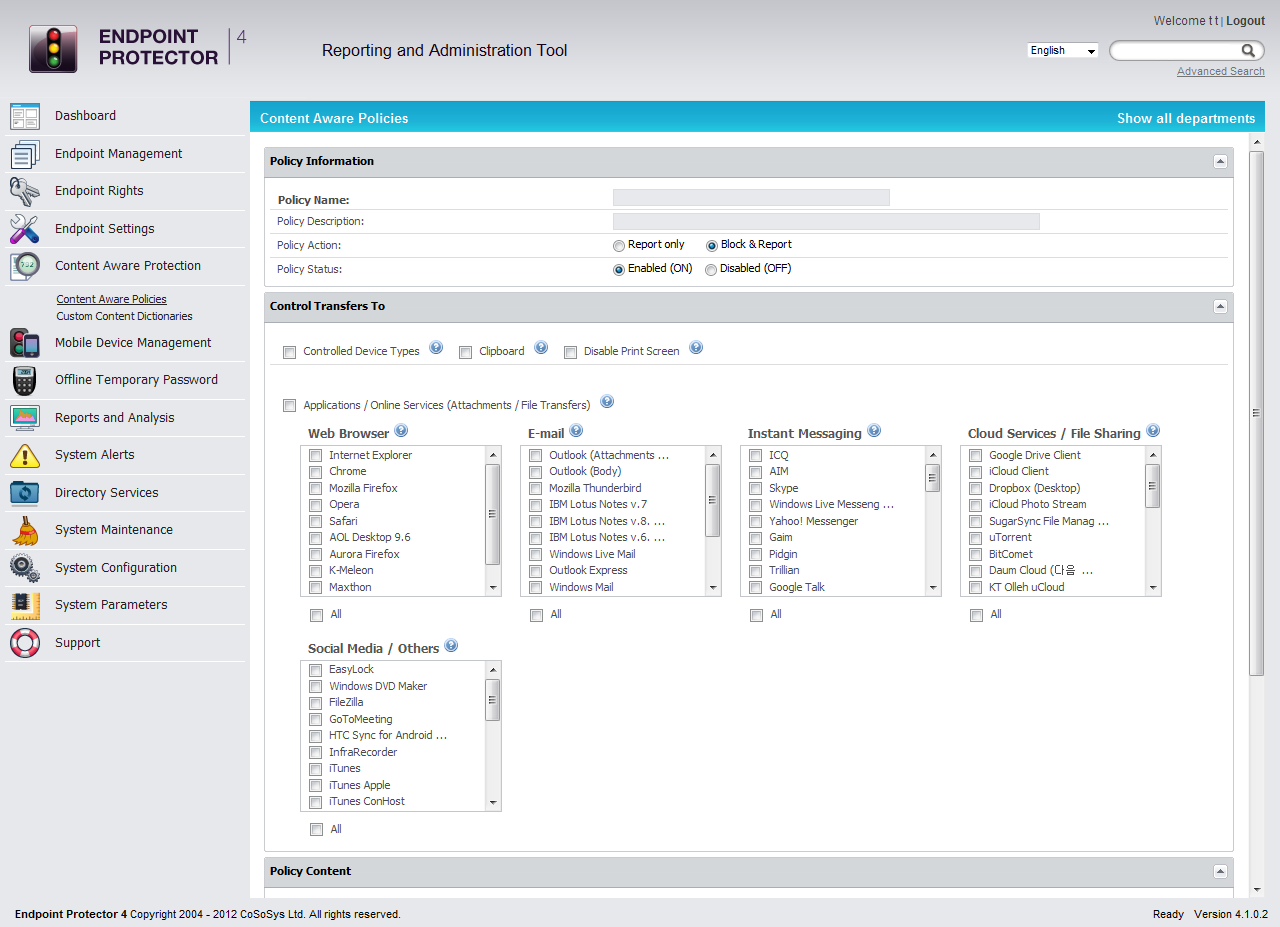Open the English language dropdown
This screenshot has width=1280, height=927.
[1062, 51]
